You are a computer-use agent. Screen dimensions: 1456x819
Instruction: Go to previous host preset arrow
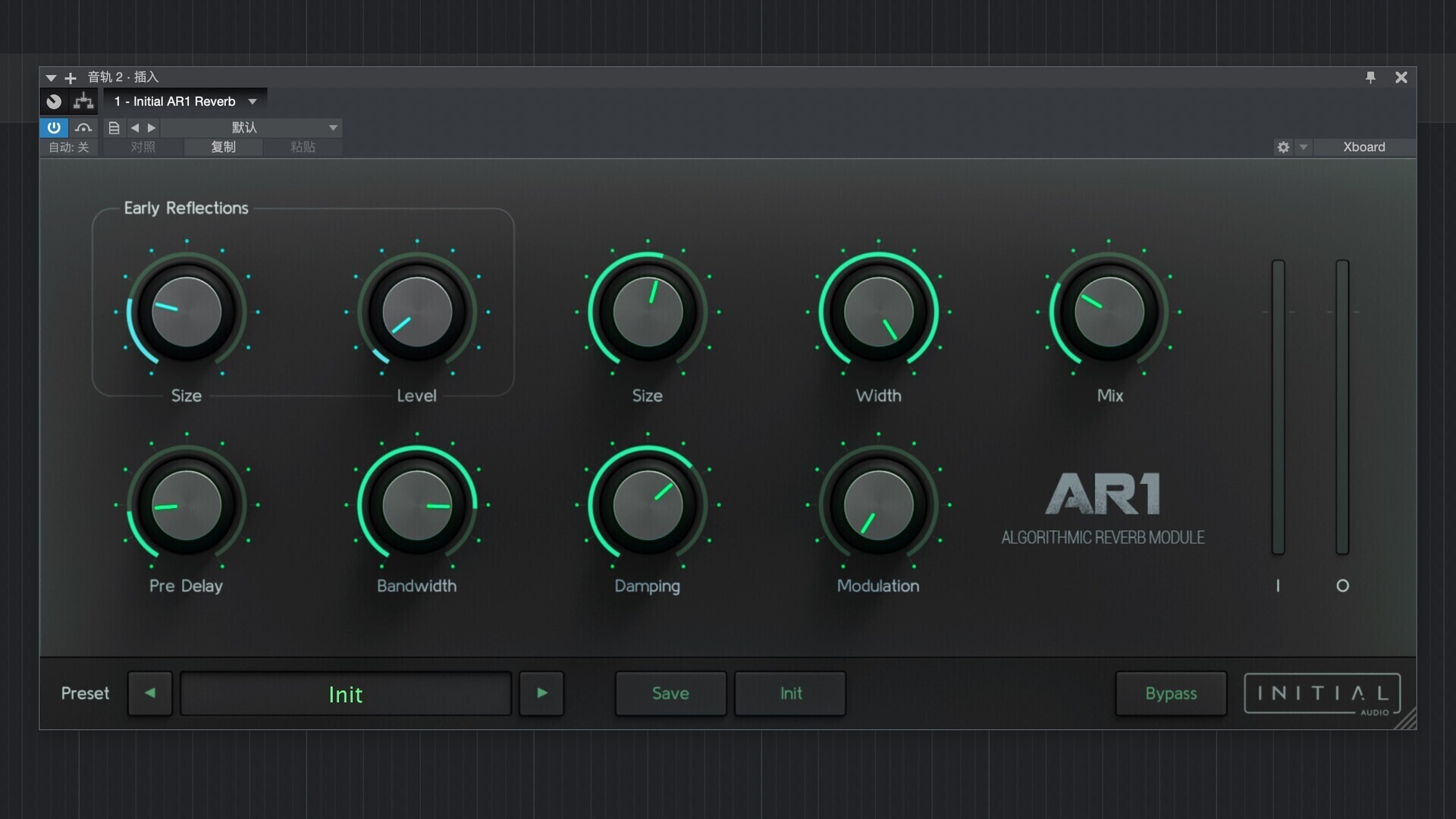pos(134,127)
